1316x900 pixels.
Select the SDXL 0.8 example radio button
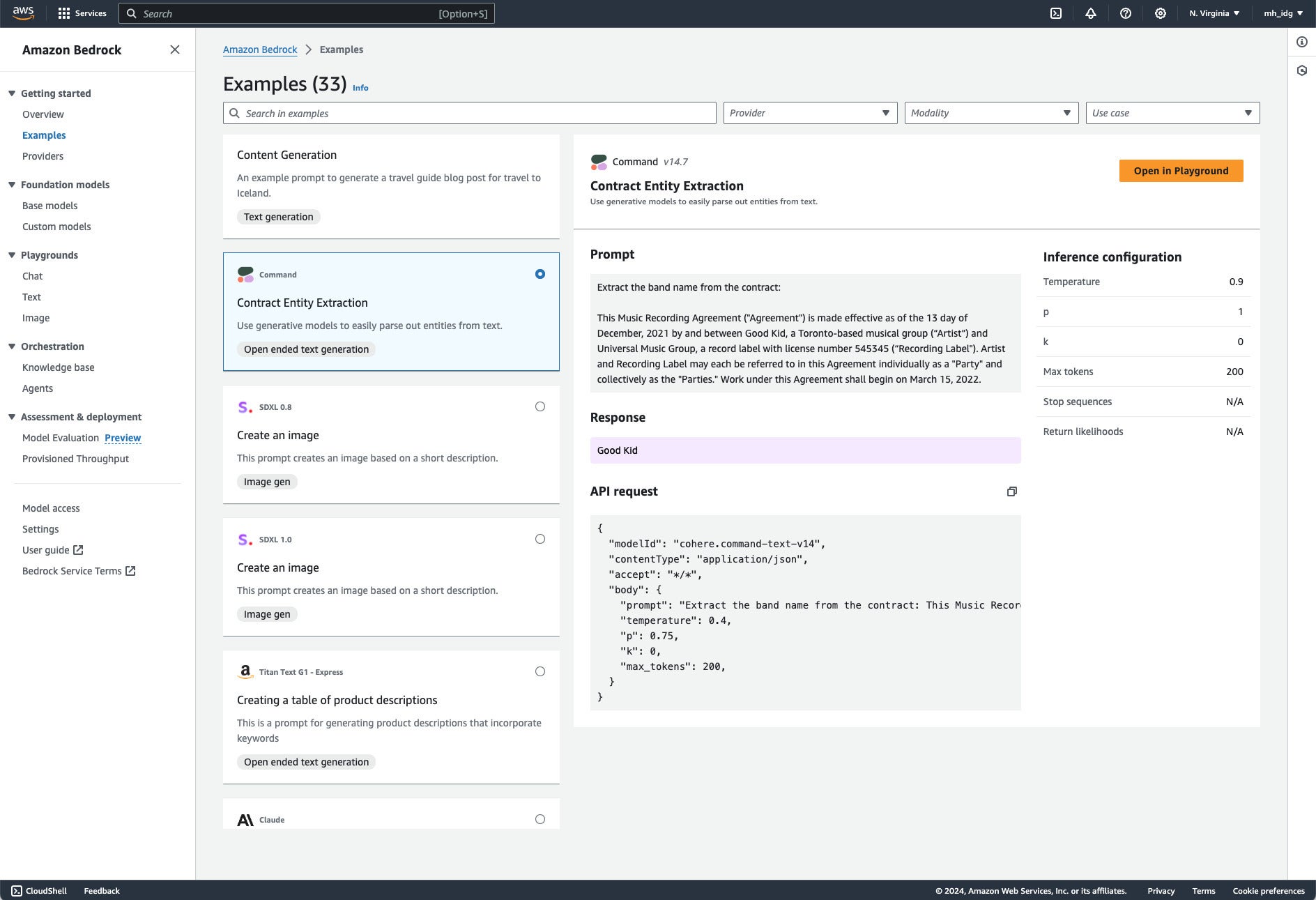click(540, 406)
